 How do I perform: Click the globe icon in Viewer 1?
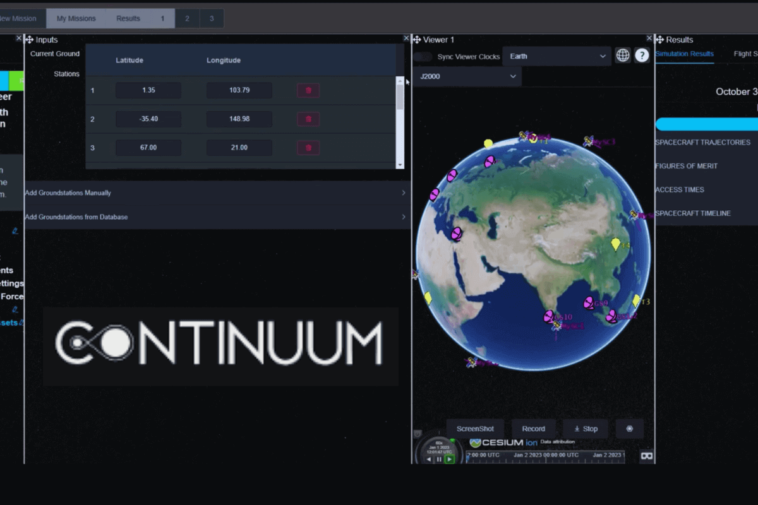point(623,56)
